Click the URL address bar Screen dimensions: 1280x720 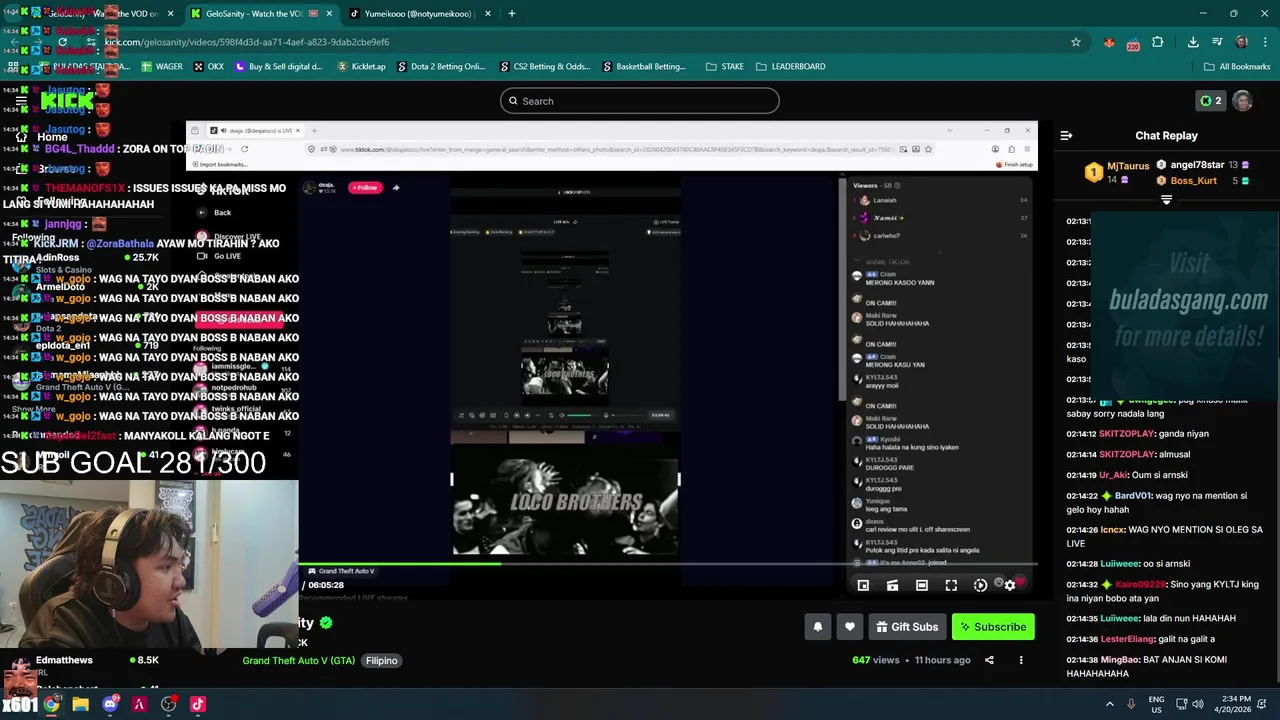tap(570, 42)
